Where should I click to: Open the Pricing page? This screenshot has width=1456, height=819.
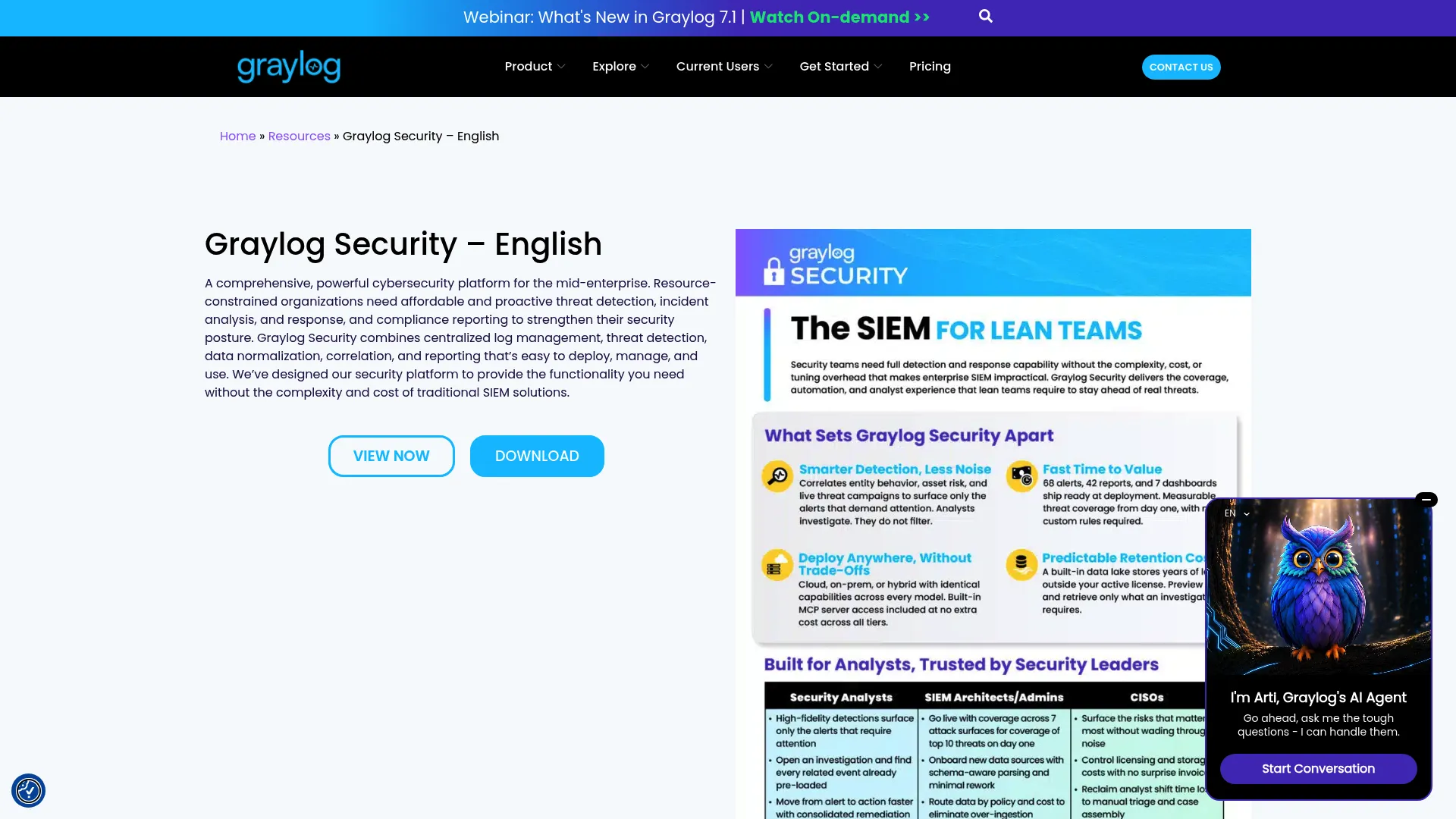(930, 67)
